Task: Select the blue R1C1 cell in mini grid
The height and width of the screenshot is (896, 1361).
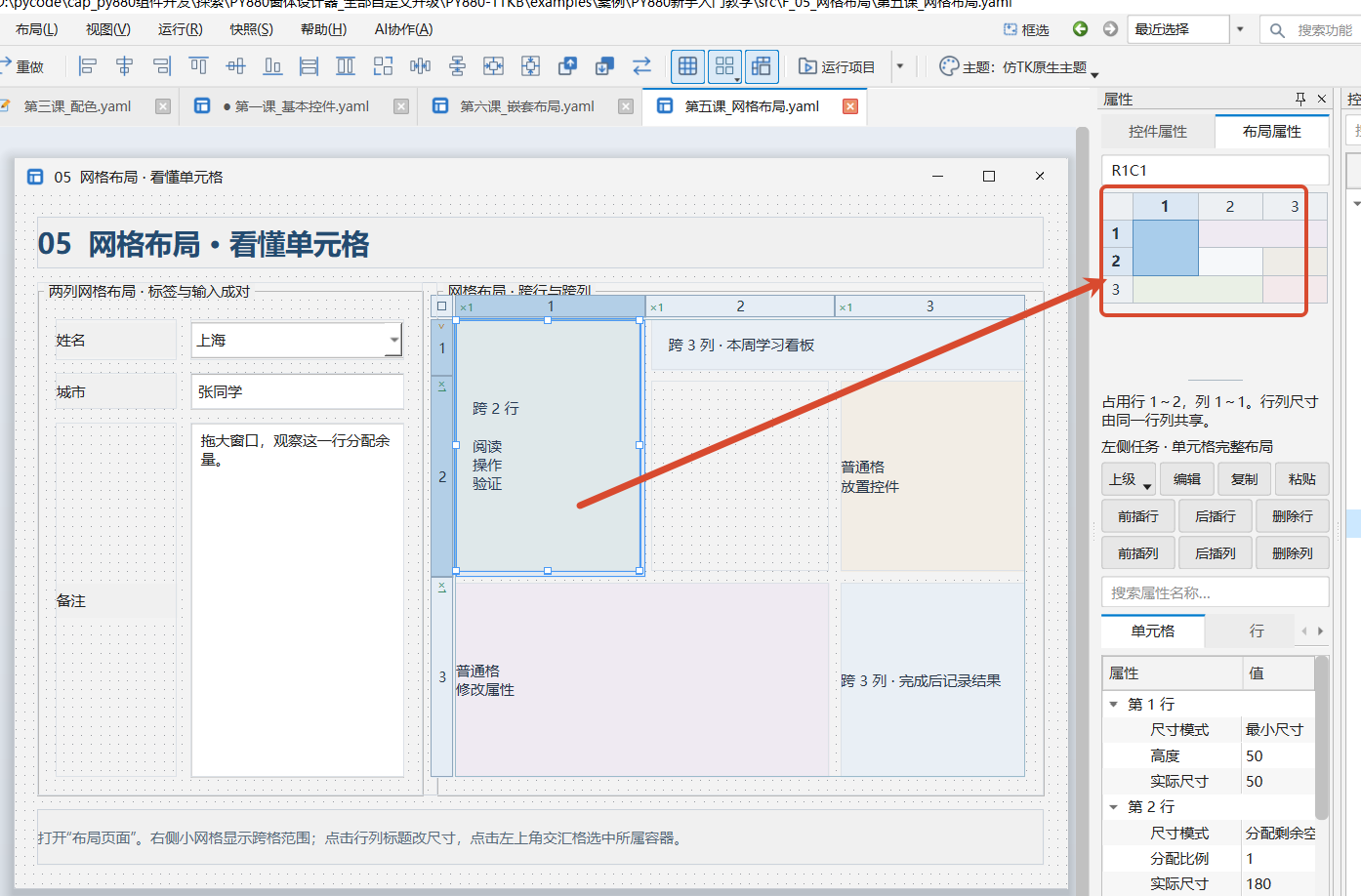Action: (x=1165, y=248)
